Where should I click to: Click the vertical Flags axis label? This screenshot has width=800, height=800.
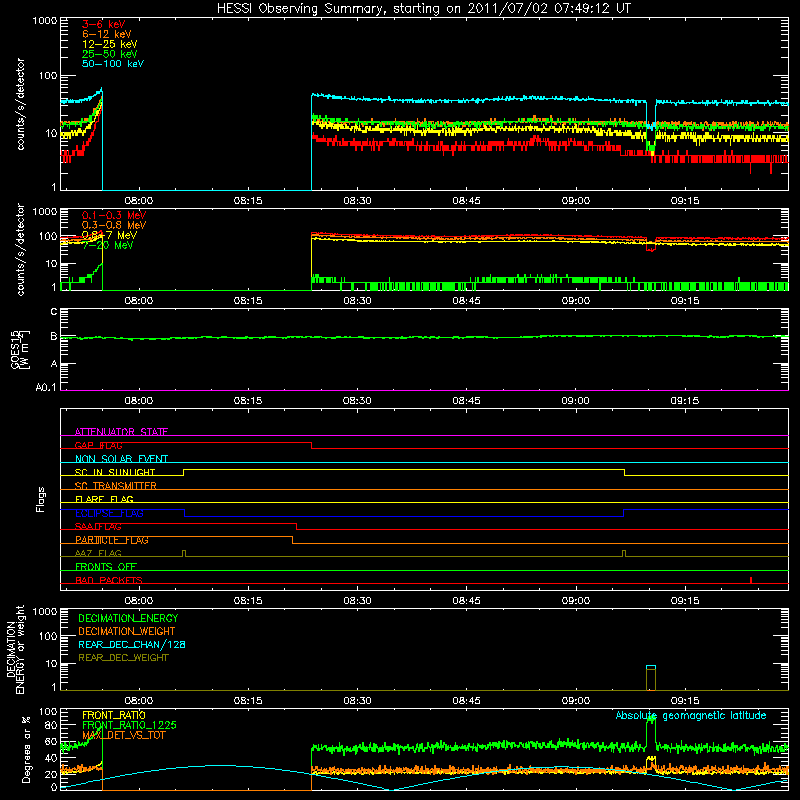[x=40, y=499]
